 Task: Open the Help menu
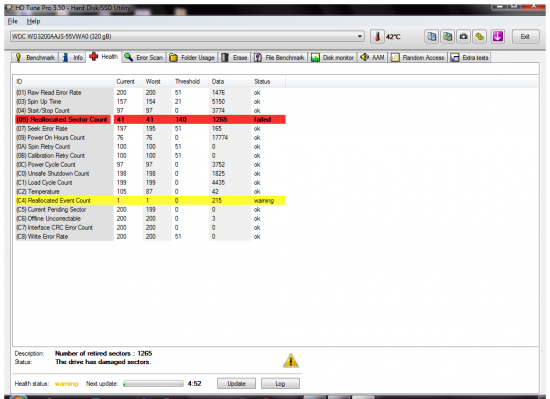pyautogui.click(x=33, y=21)
